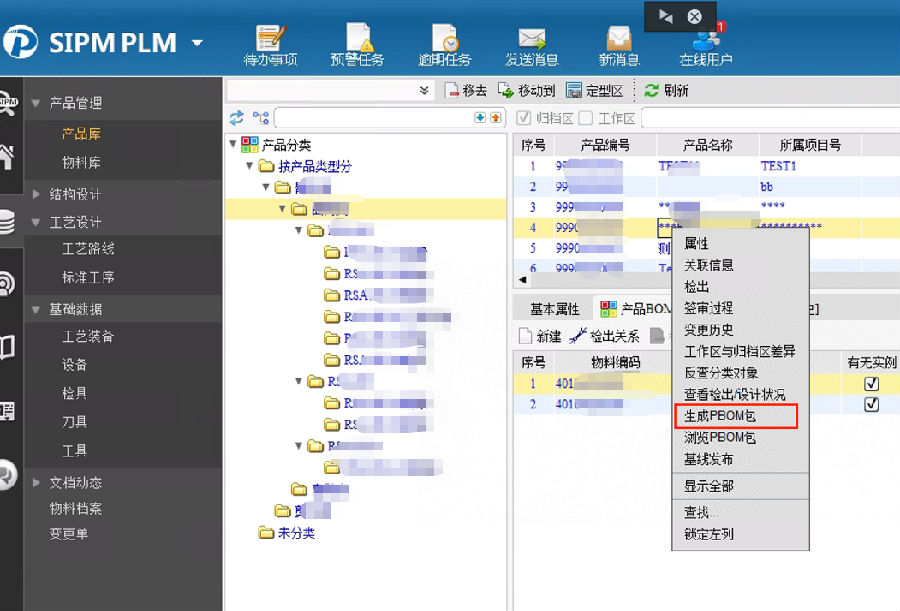Select the 未分类 folder in tree
The image size is (900, 611).
point(287,533)
